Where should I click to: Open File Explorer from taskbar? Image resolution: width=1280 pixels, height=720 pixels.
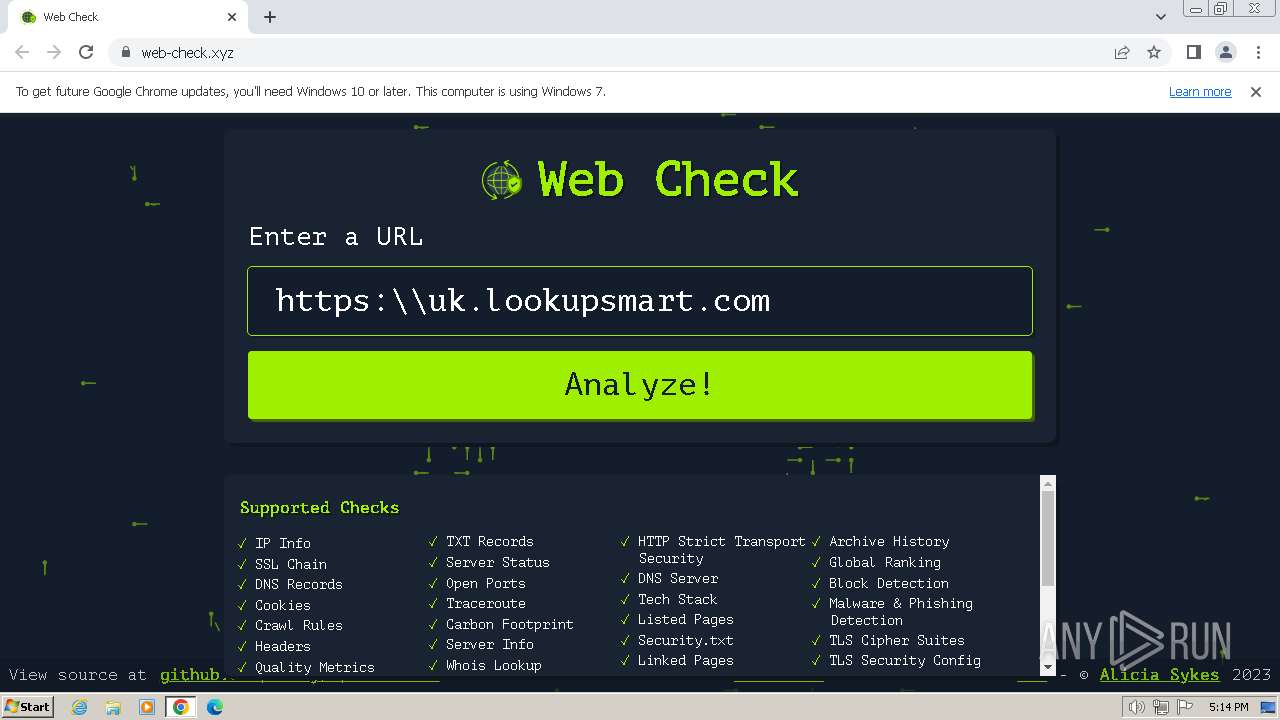point(113,707)
